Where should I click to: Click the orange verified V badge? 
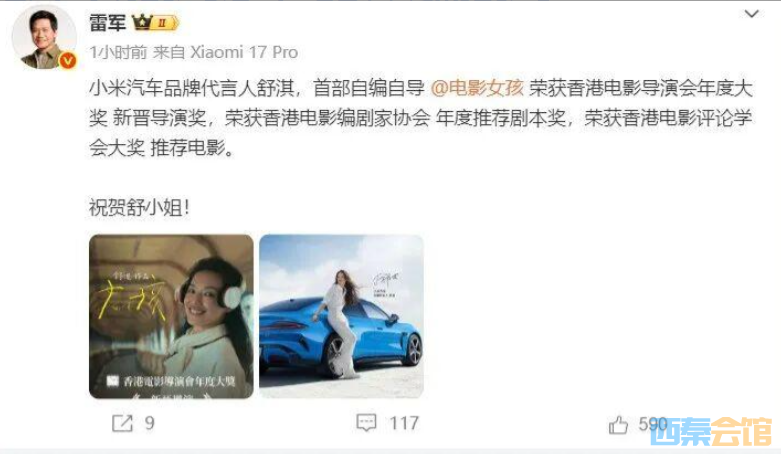tap(68, 61)
